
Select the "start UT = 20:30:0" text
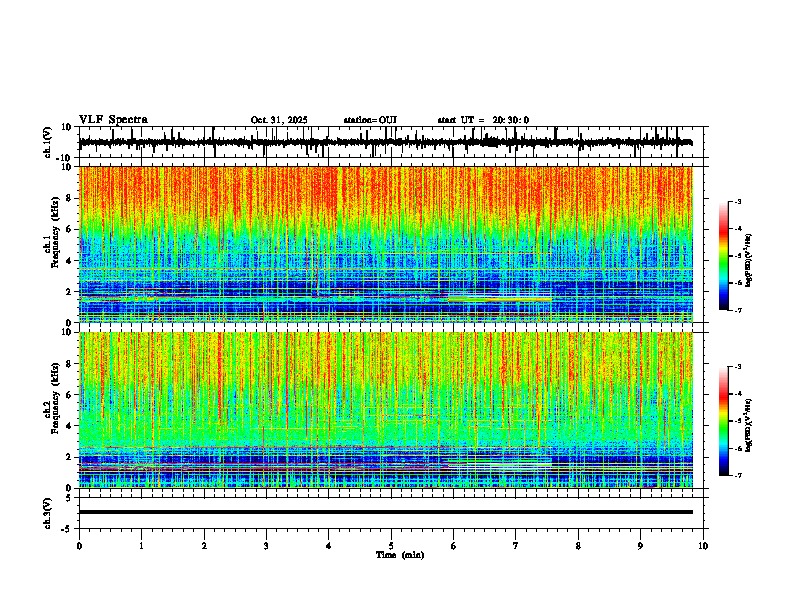(x=483, y=120)
